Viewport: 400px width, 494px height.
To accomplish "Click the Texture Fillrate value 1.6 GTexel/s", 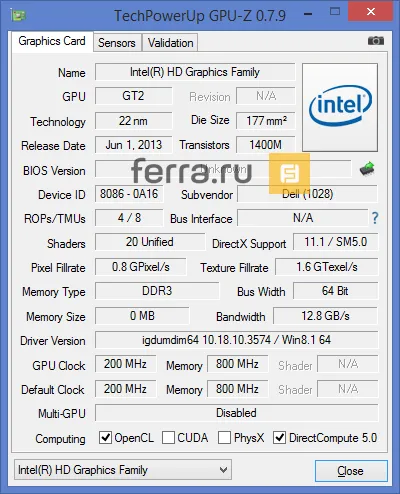I will point(327,267).
